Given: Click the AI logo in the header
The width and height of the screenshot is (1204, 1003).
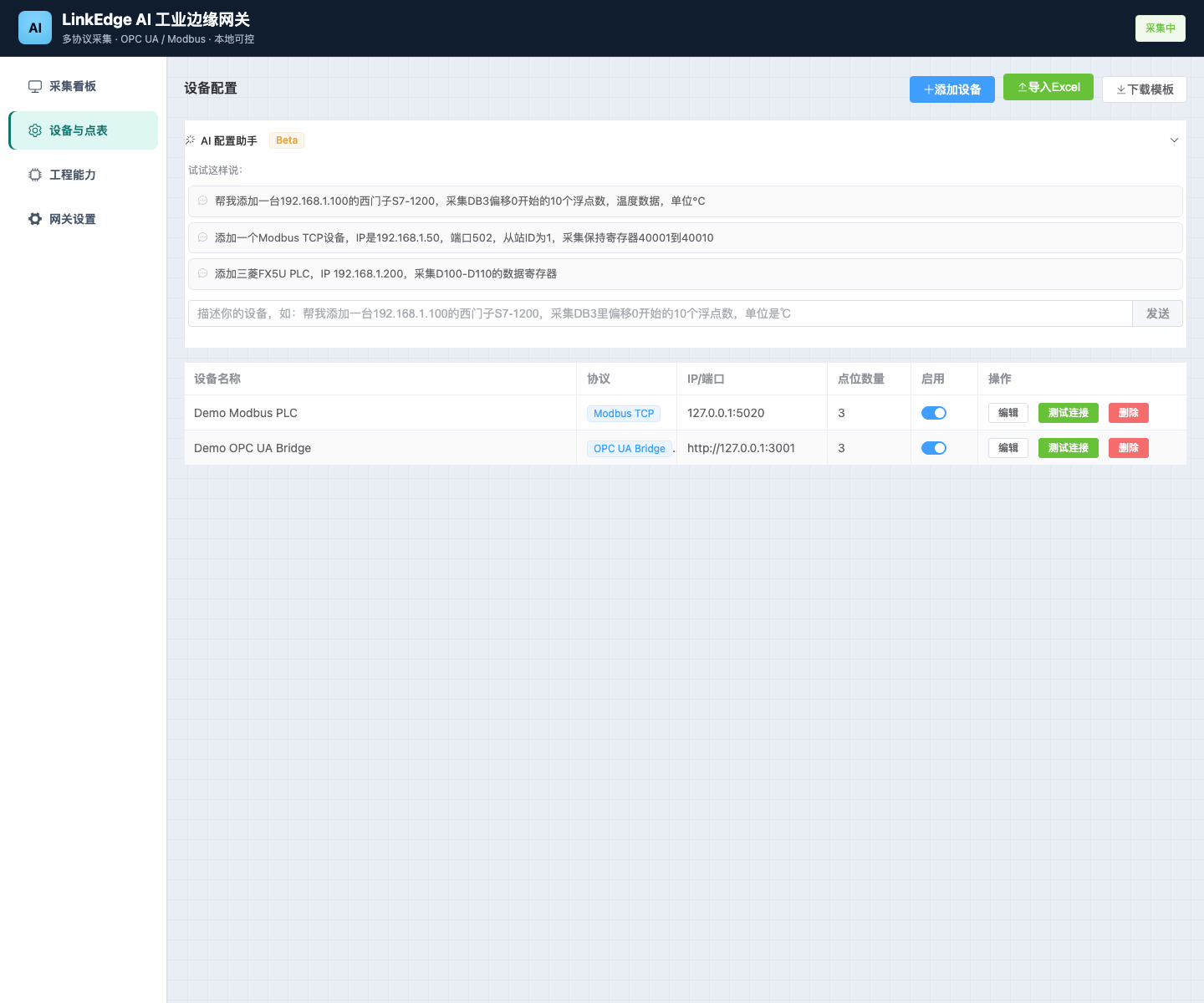Looking at the screenshot, I should (x=35, y=28).
